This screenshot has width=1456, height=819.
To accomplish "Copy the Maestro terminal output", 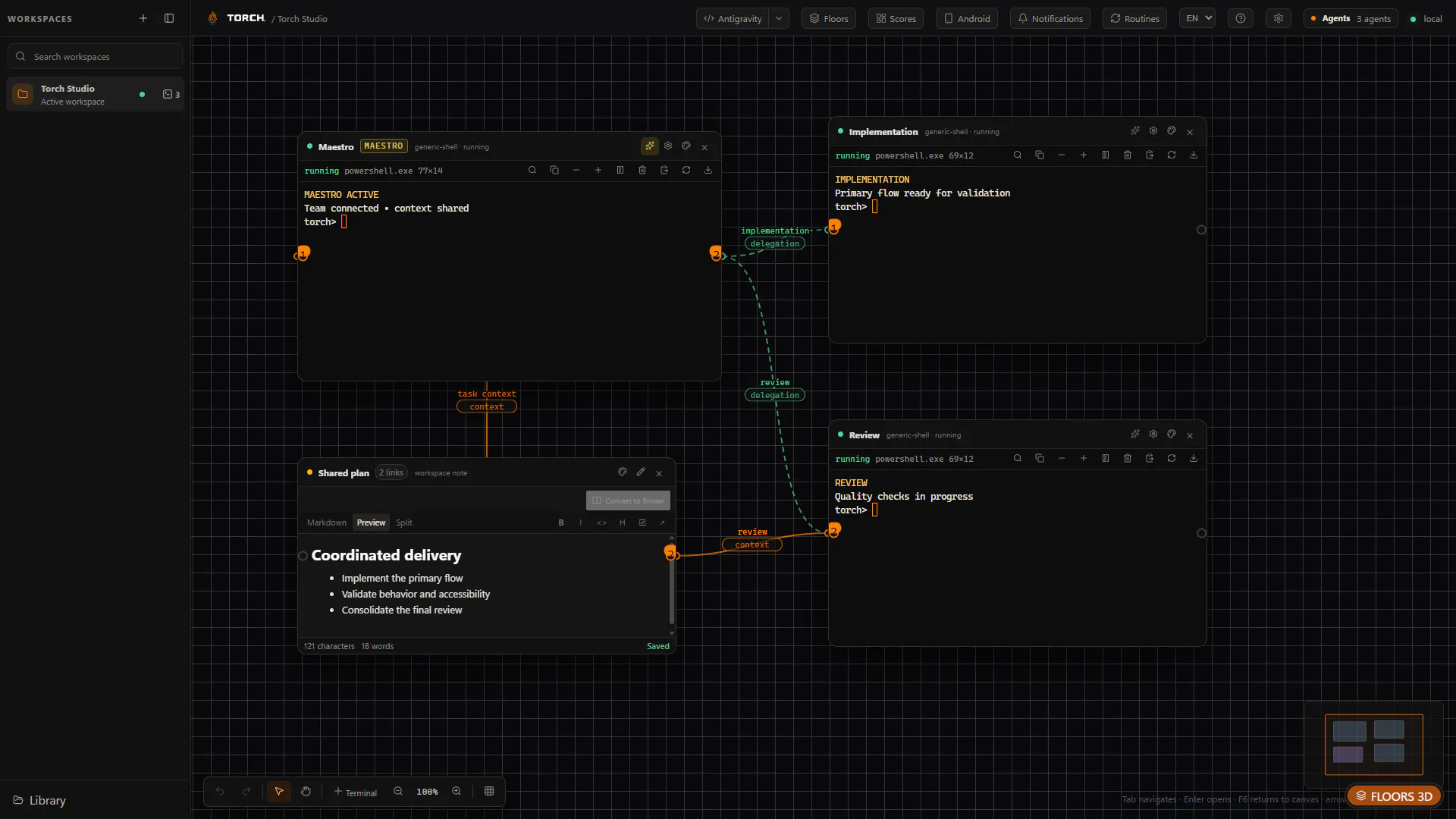I will pyautogui.click(x=554, y=171).
